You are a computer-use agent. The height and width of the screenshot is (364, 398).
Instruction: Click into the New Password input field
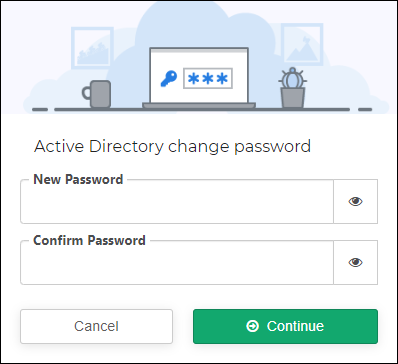pos(177,201)
